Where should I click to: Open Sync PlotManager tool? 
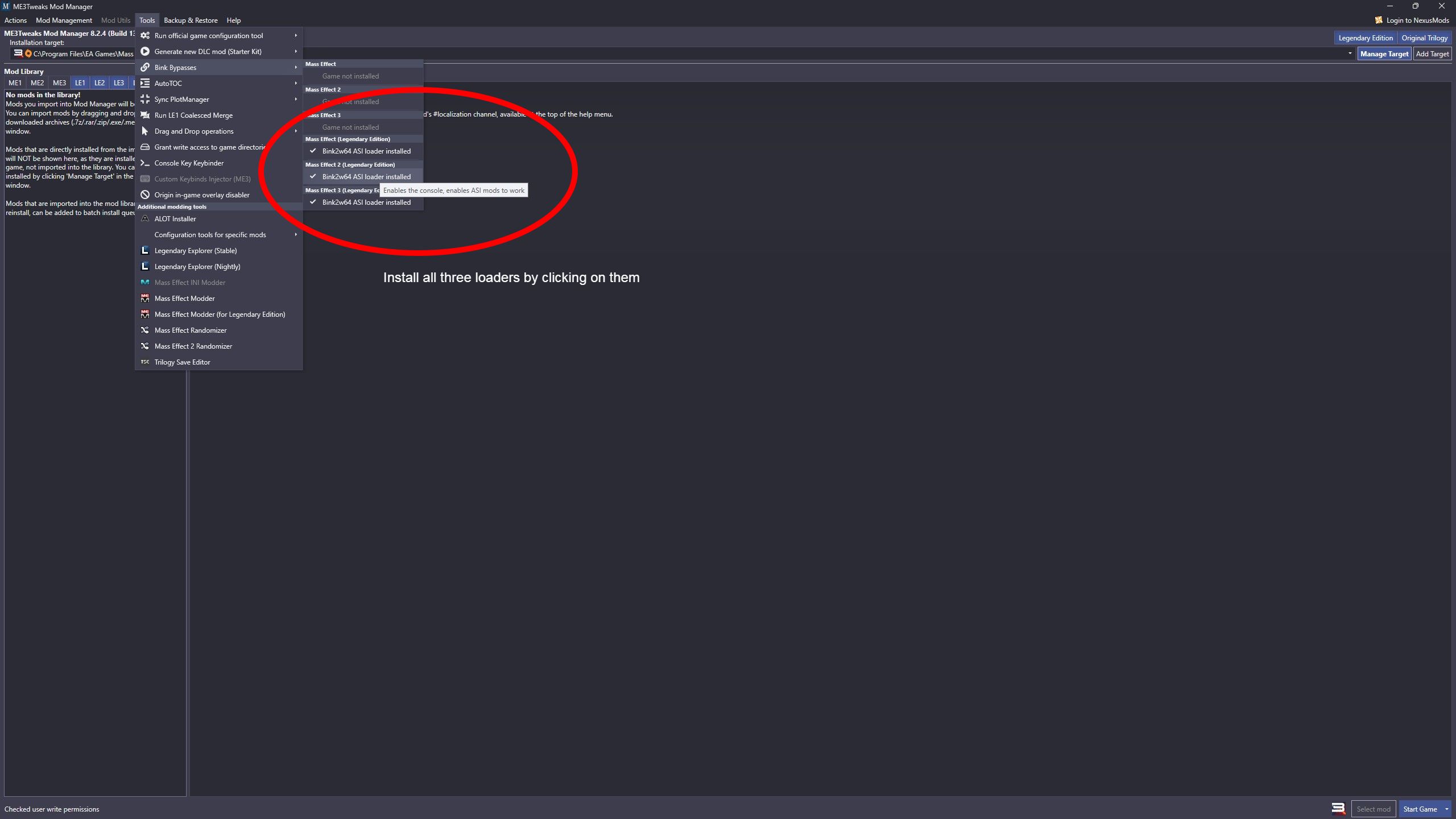point(183,99)
